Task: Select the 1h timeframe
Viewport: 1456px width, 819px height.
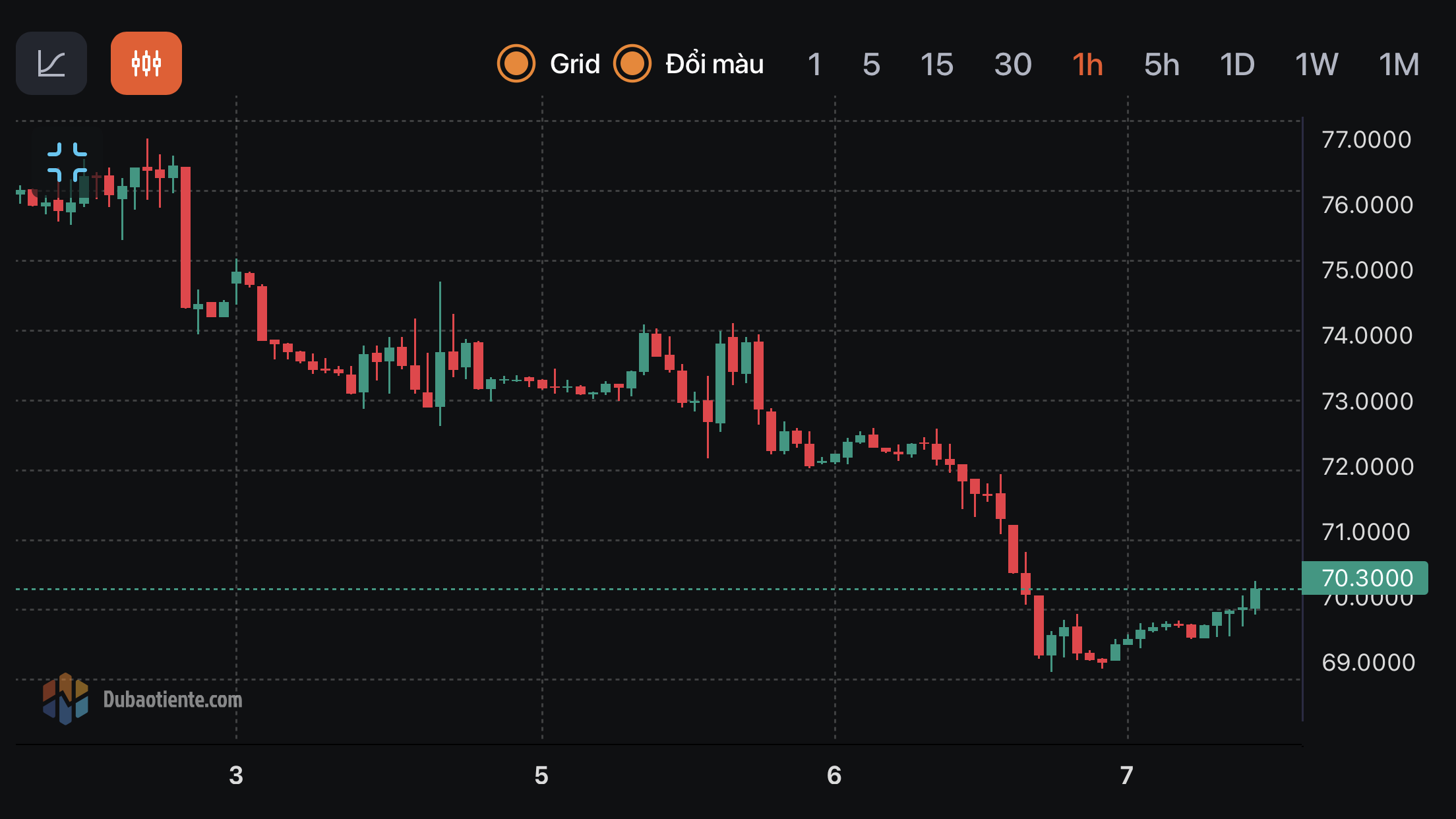Action: [x=1087, y=64]
